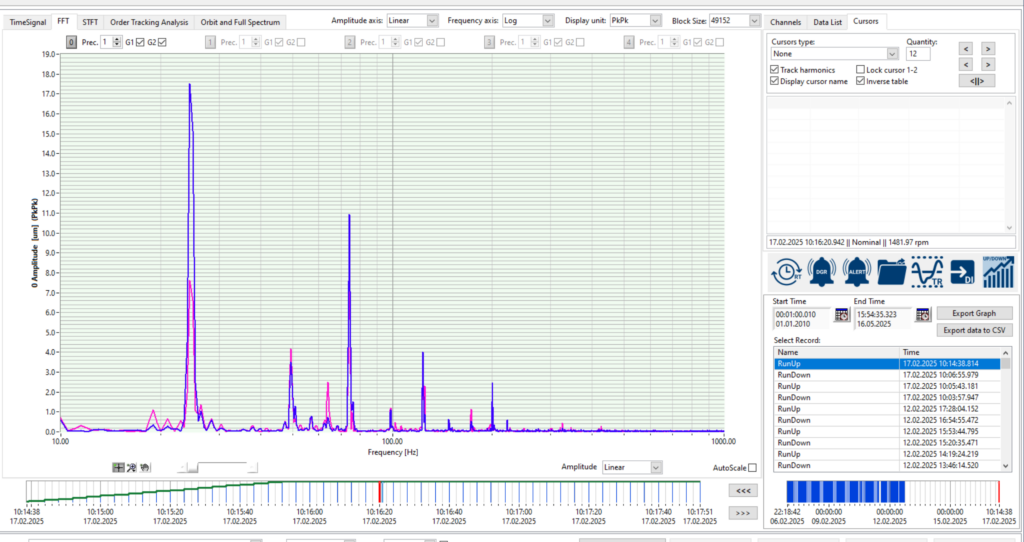Open the End Time calendar picker
The width and height of the screenshot is (1024, 542).
coord(923,315)
